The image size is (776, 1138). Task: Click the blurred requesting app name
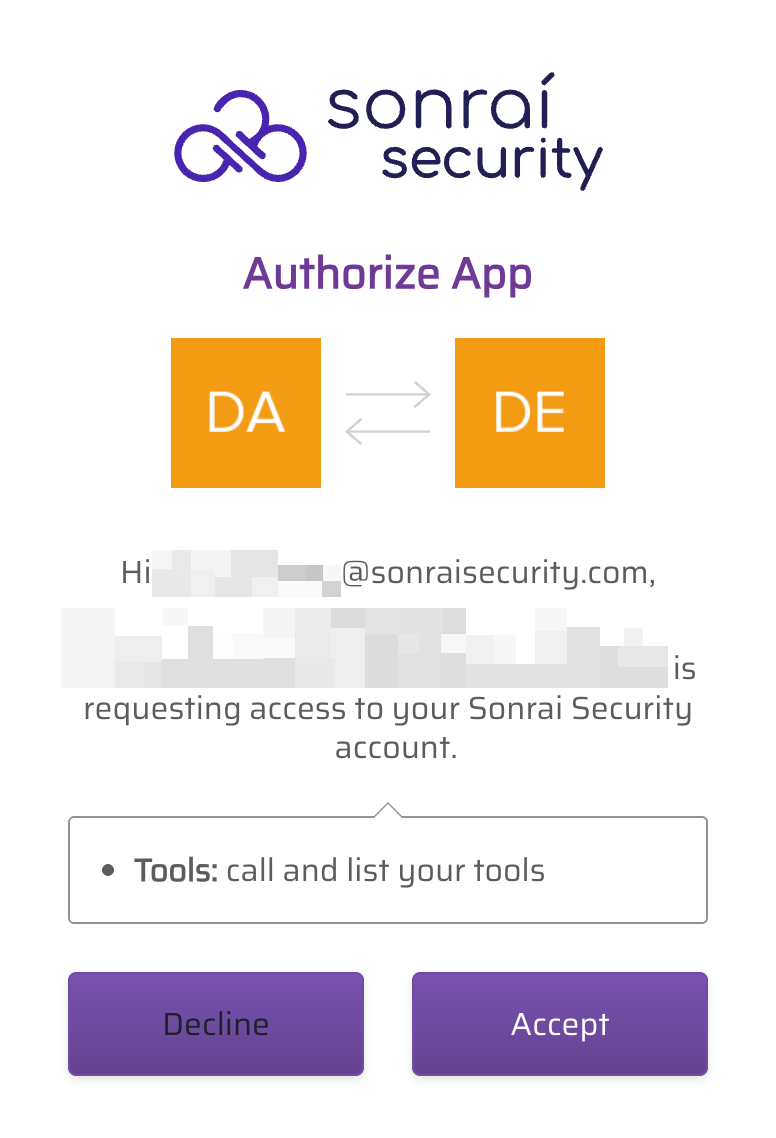(364, 647)
